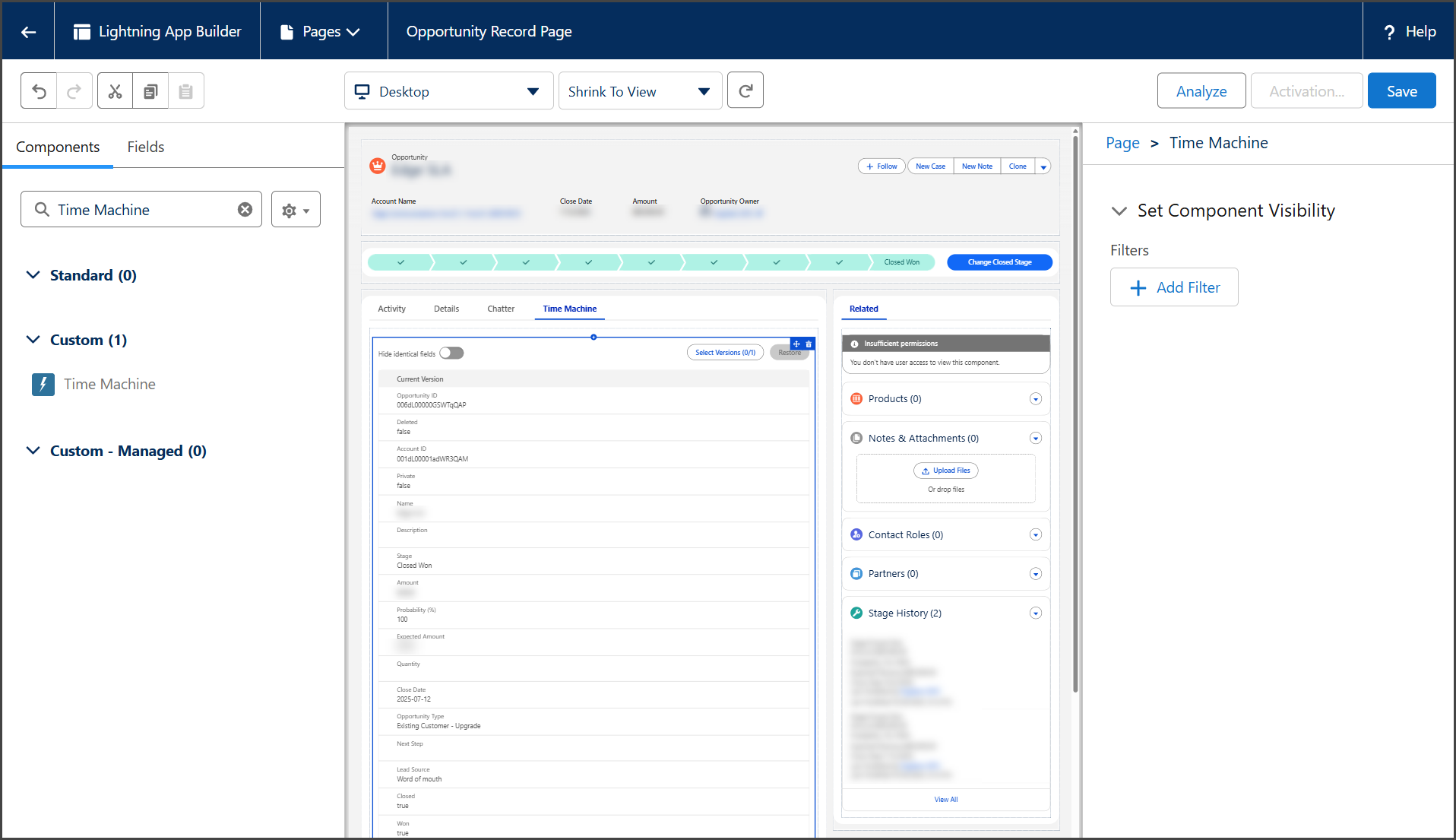The width and height of the screenshot is (1456, 840).
Task: Collapse Set Component Visibility section
Action: coord(1119,211)
